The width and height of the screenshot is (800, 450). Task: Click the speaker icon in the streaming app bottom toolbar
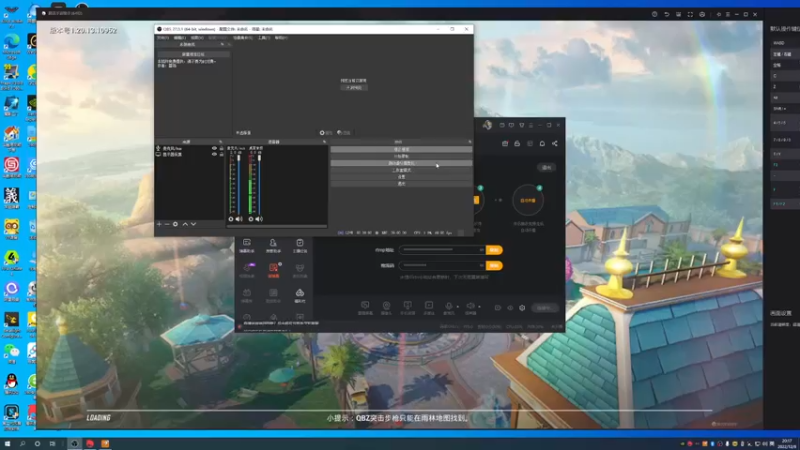point(470,306)
